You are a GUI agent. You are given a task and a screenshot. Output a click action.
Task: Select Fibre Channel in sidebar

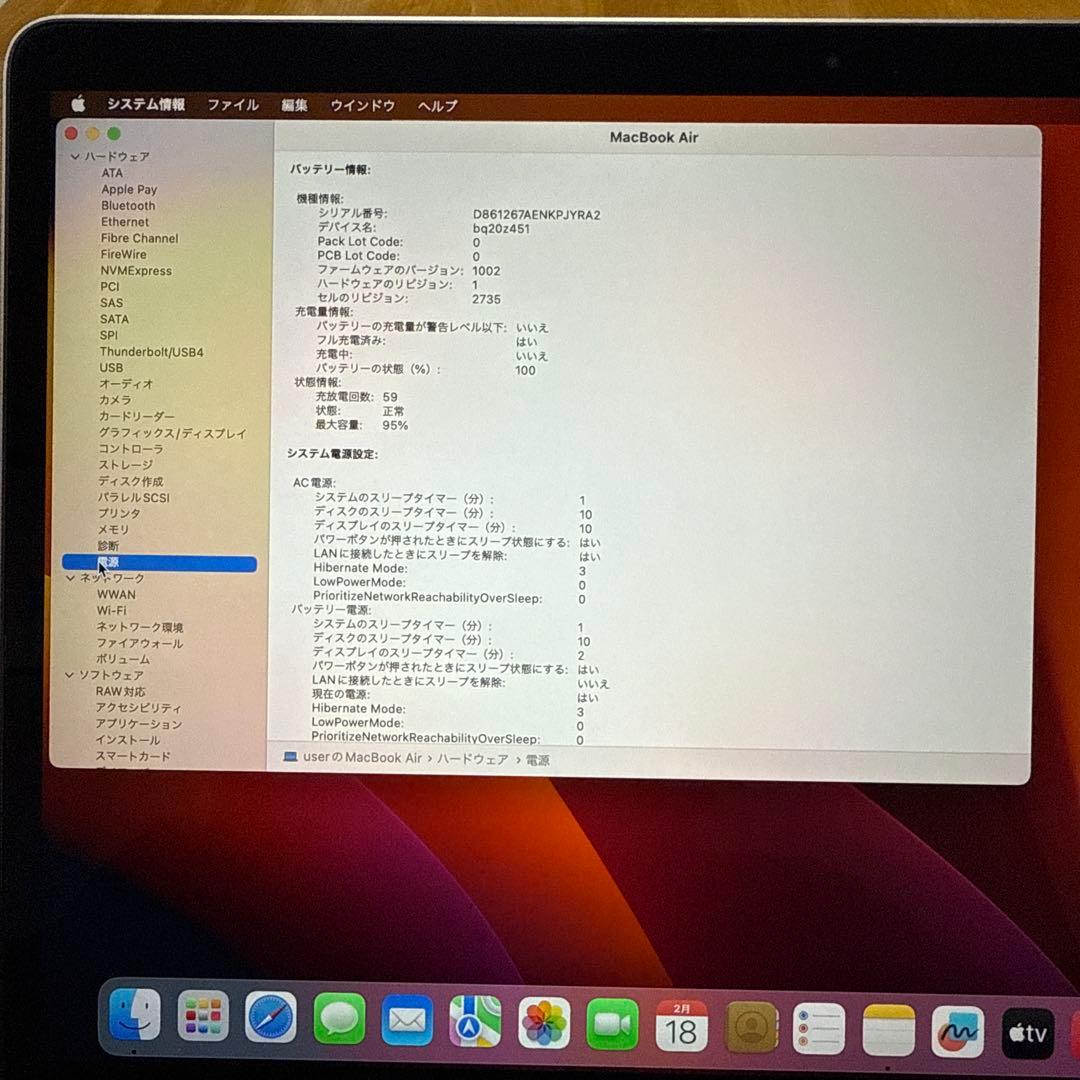pyautogui.click(x=139, y=238)
